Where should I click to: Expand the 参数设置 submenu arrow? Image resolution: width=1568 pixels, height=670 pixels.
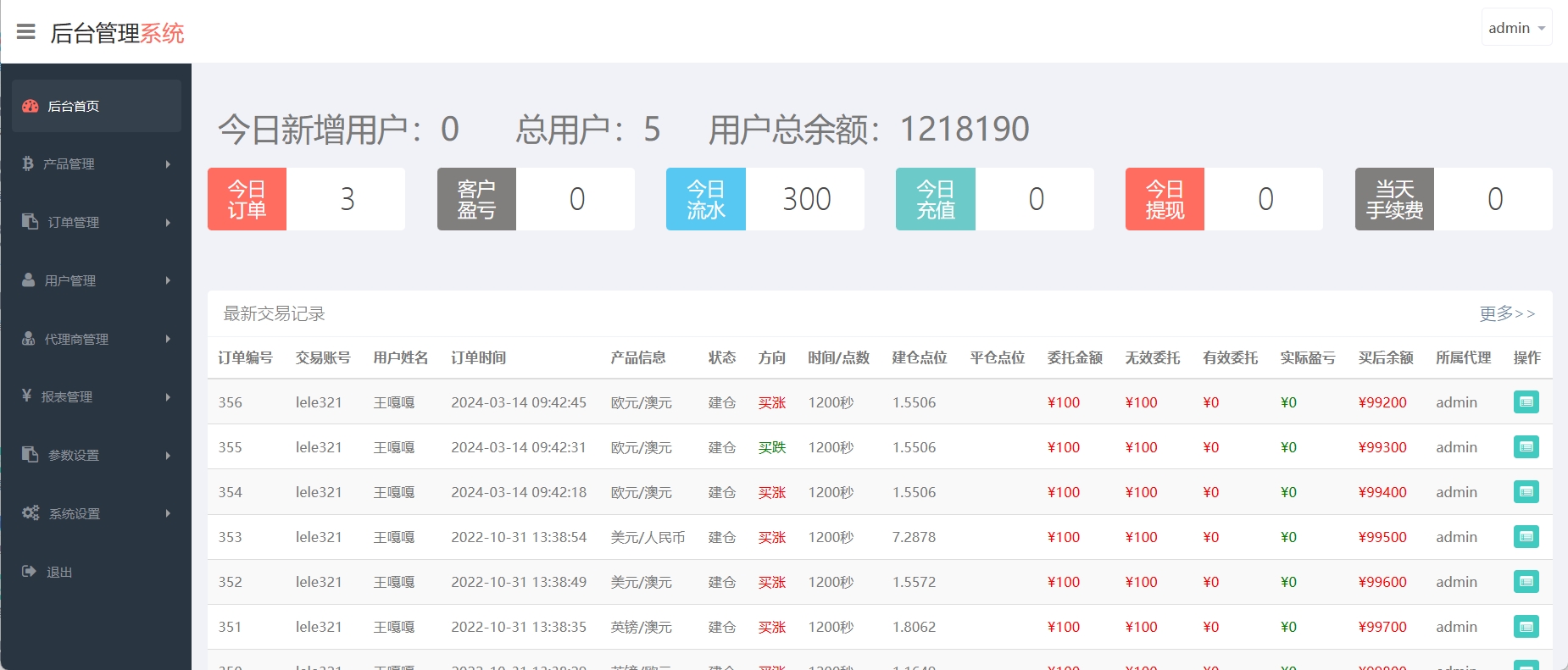pyautogui.click(x=168, y=456)
